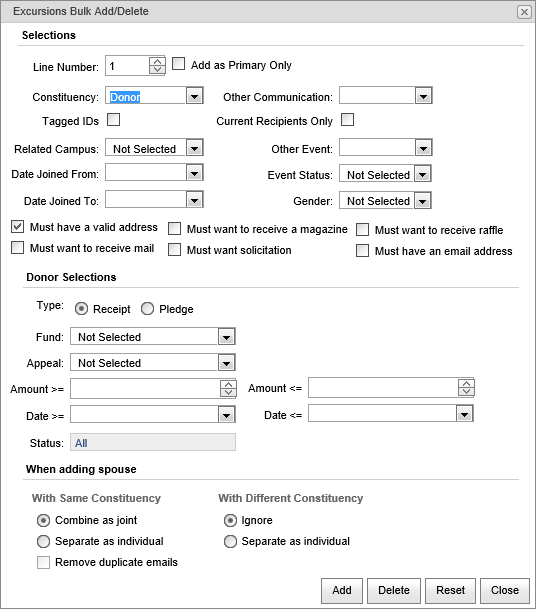Select the Receipt type radio button
The width and height of the screenshot is (536, 609).
point(81,309)
